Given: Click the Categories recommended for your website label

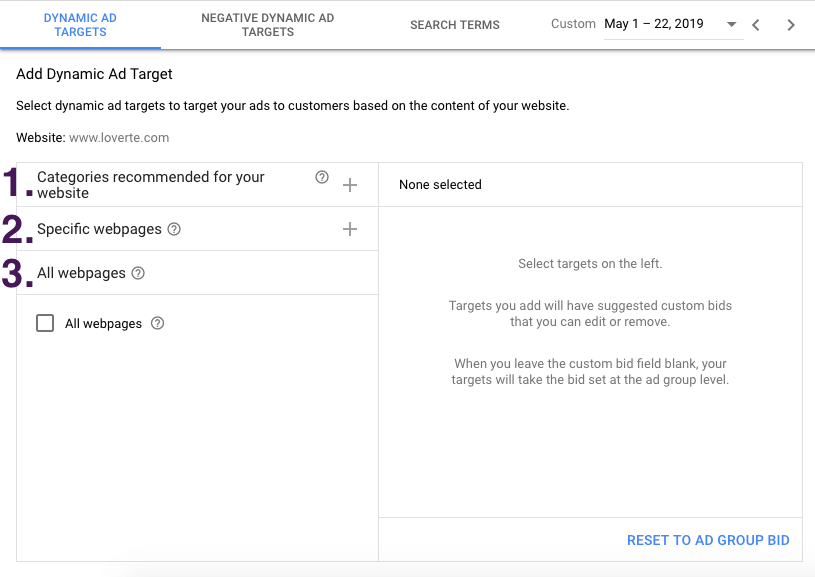Looking at the screenshot, I should tap(151, 185).
